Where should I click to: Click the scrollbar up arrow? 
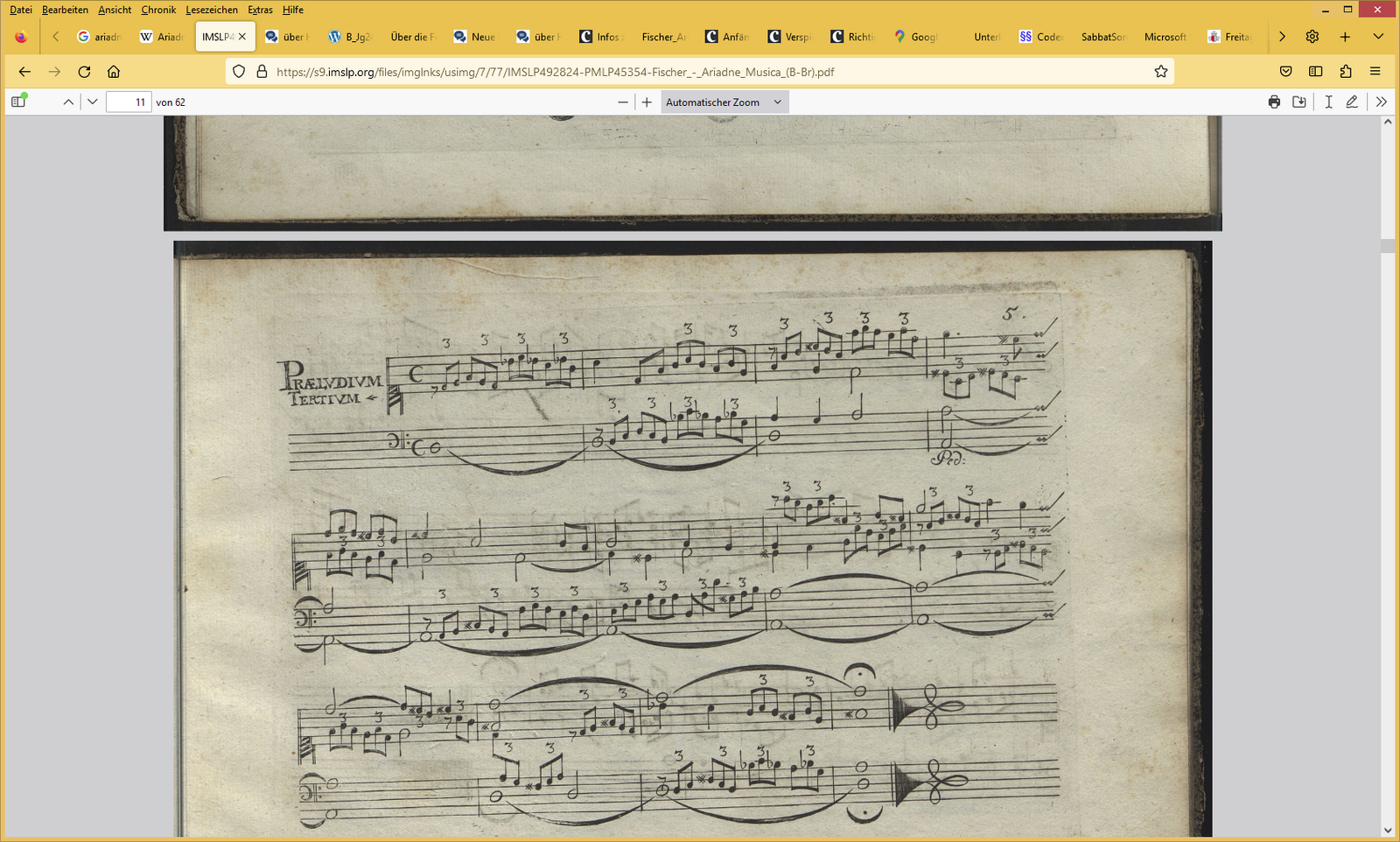[x=1388, y=123]
